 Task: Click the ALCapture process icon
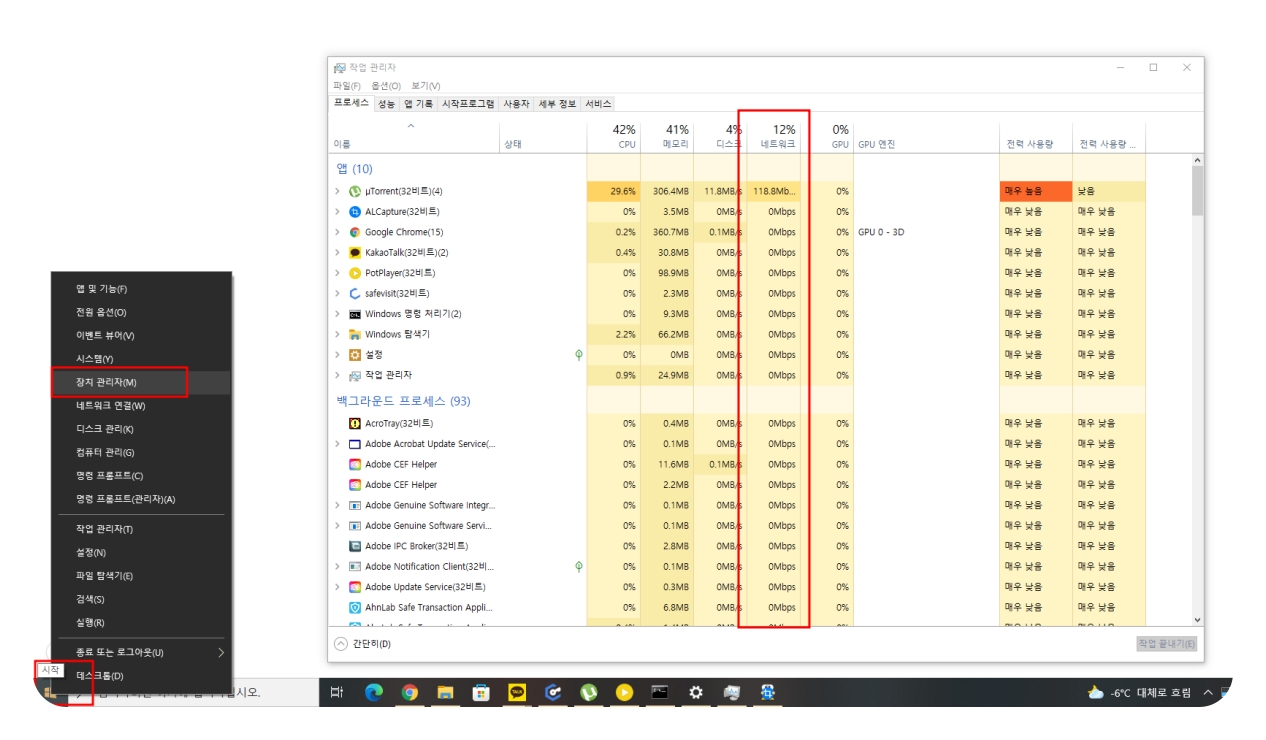click(354, 212)
